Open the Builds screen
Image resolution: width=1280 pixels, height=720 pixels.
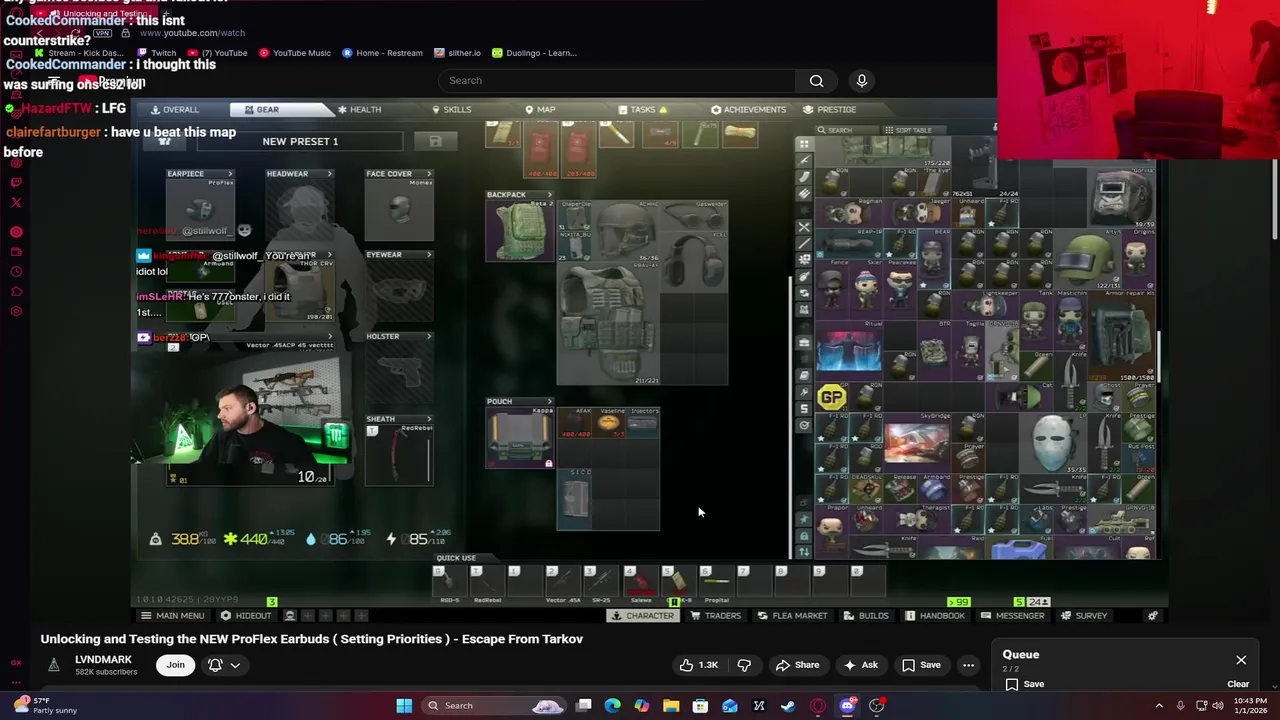pos(865,616)
